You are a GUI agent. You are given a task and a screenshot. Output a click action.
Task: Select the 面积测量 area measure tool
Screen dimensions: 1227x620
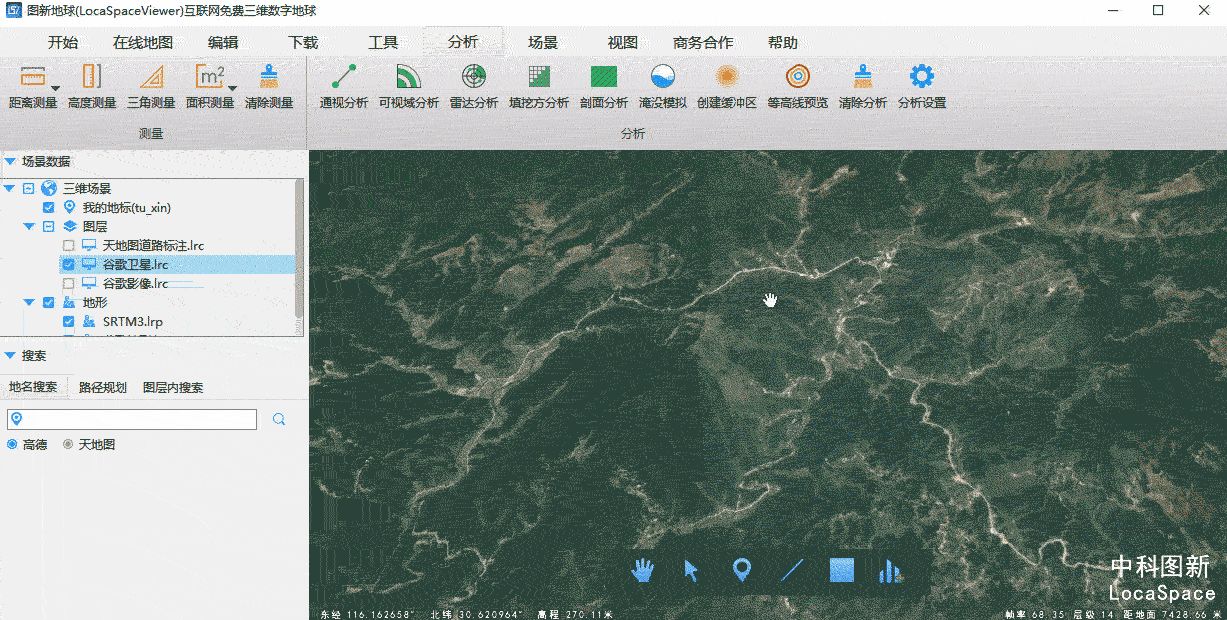210,86
